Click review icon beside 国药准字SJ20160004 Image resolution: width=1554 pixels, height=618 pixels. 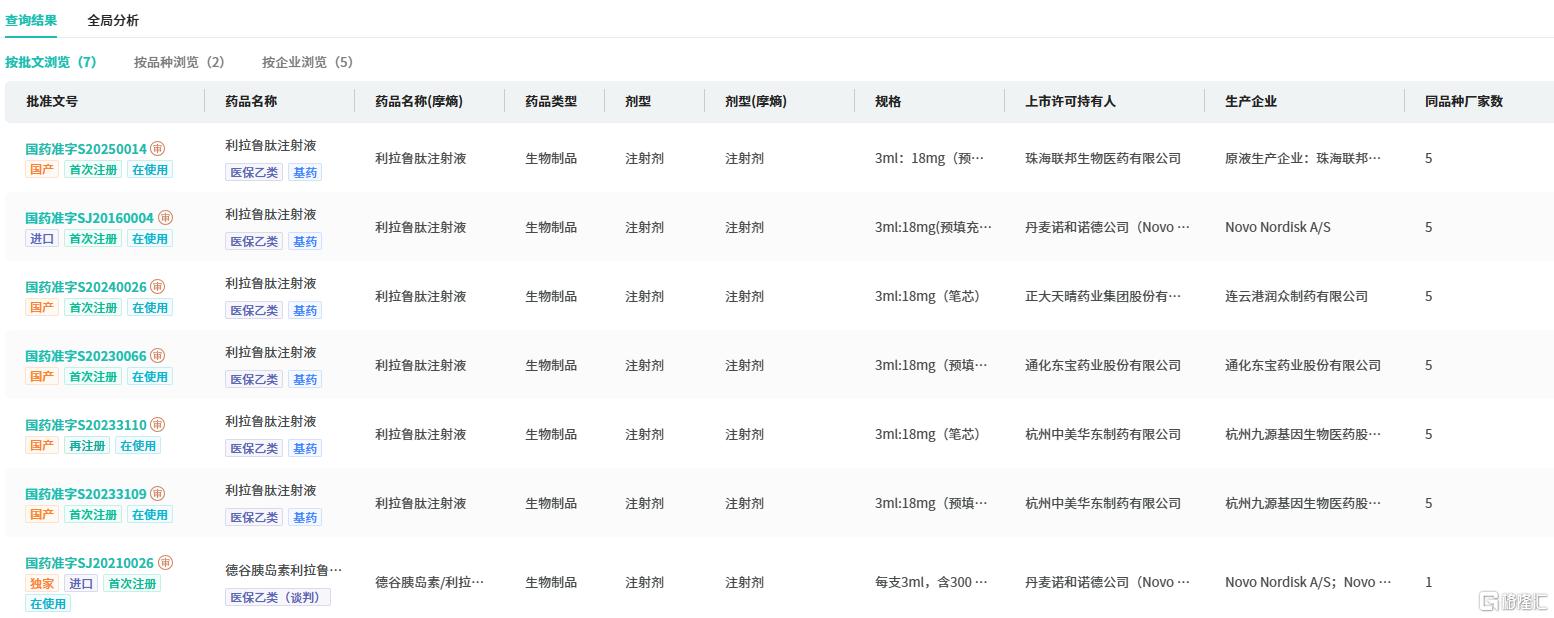pos(166,218)
